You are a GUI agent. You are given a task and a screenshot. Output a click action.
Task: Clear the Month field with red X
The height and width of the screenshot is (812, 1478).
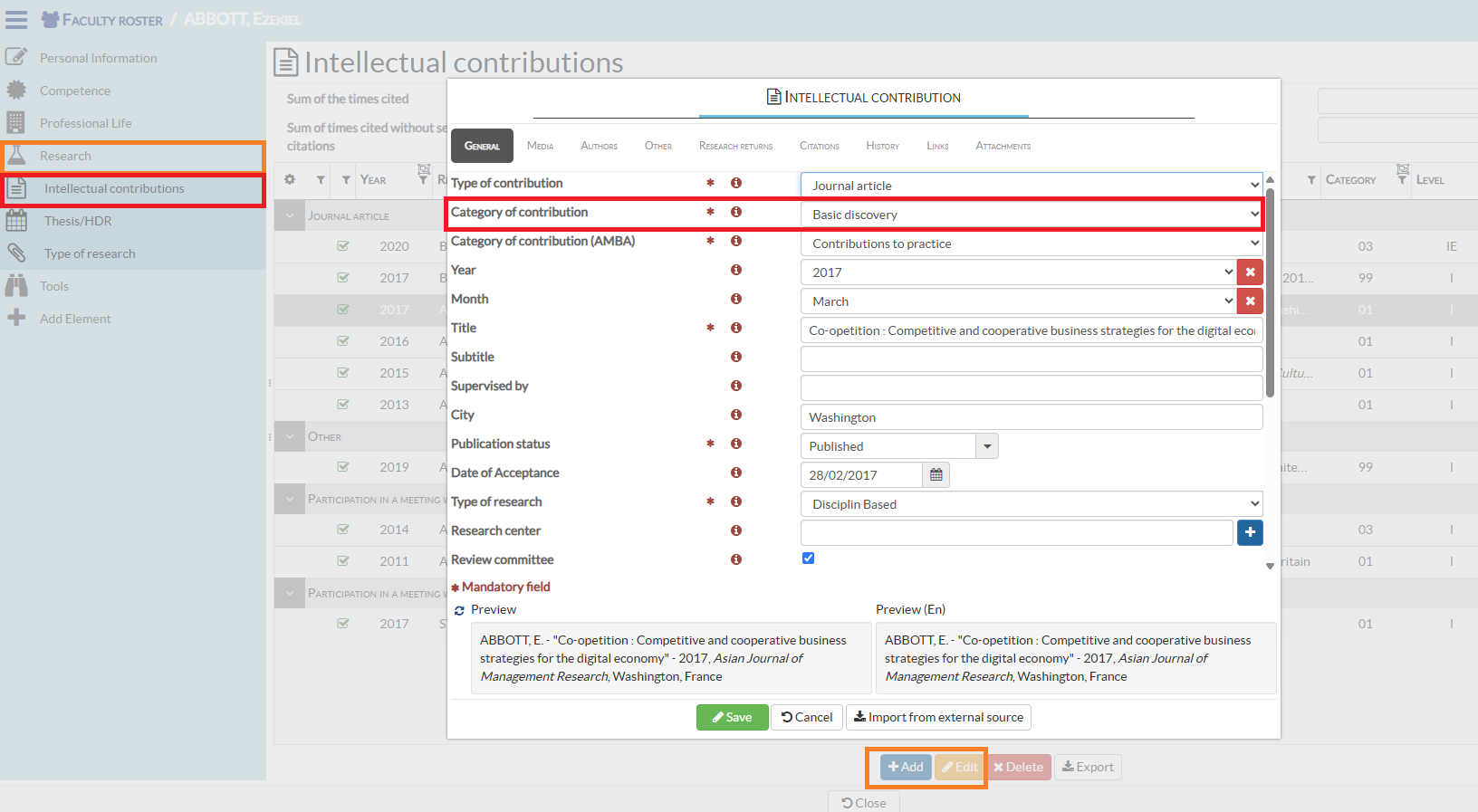(x=1250, y=301)
